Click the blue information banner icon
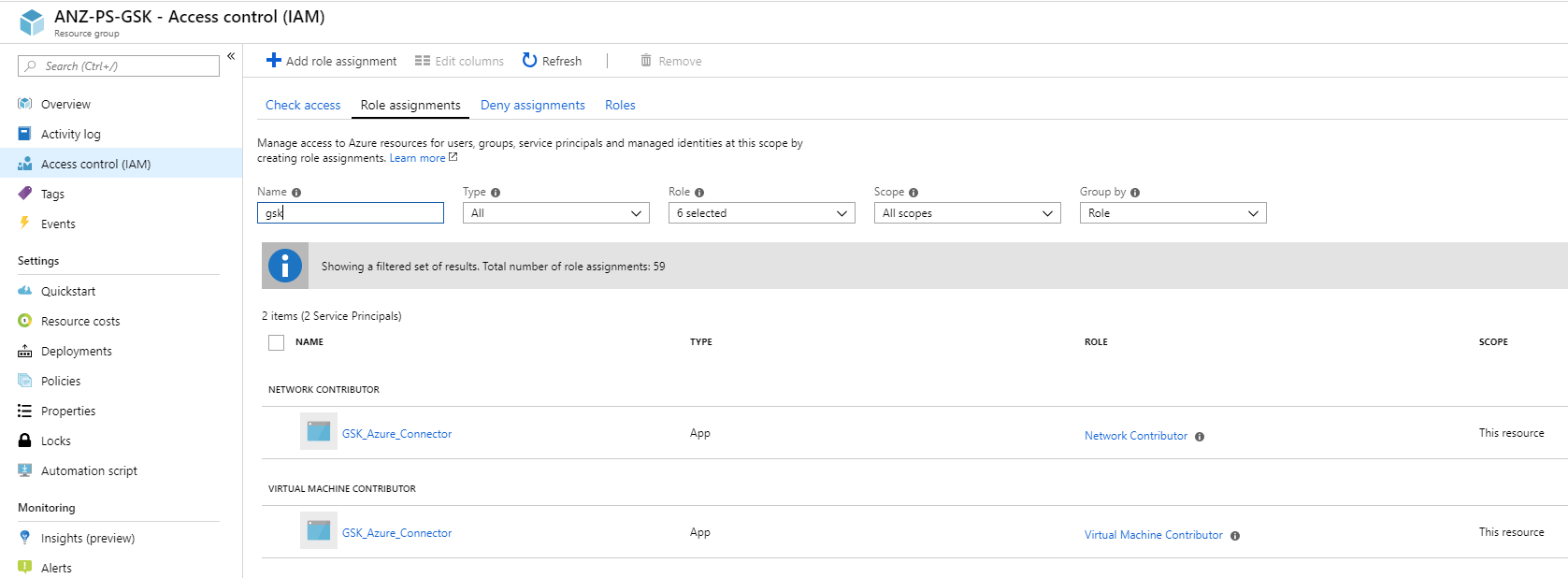Image resolution: width=1568 pixels, height=578 pixels. pos(285,266)
